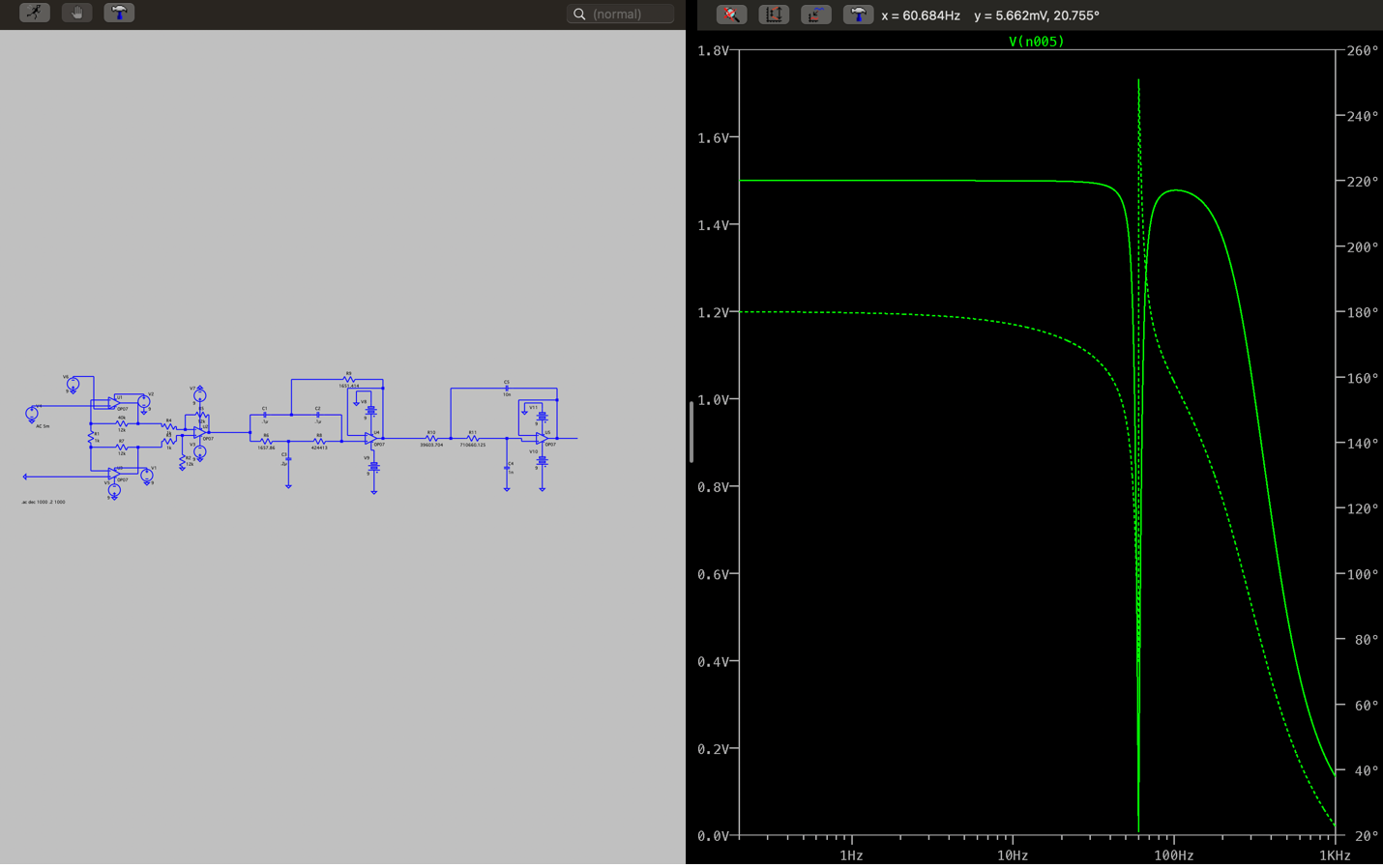Select feedback resistor R9

click(349, 380)
